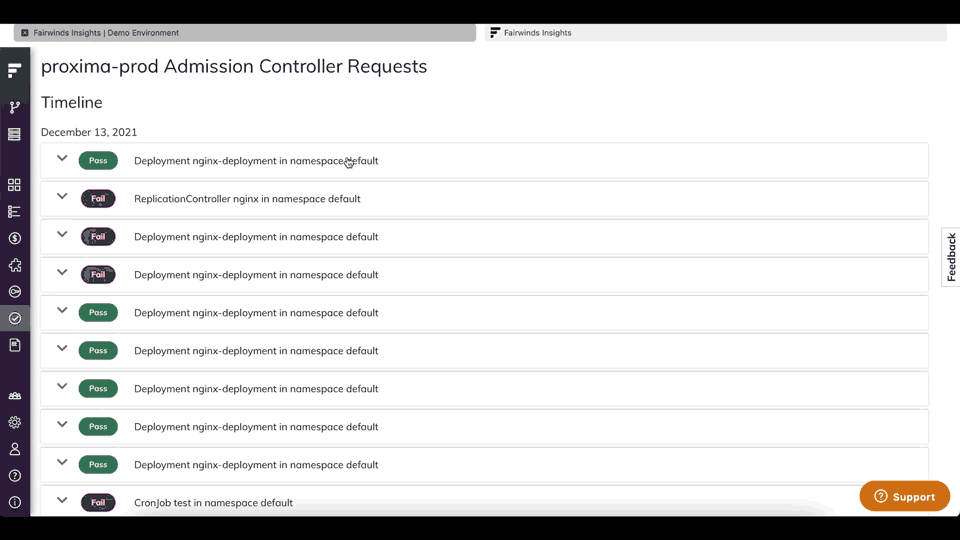Image resolution: width=960 pixels, height=540 pixels.
Task: Open the puzzle-piece add-ons icon
Action: (x=15, y=265)
